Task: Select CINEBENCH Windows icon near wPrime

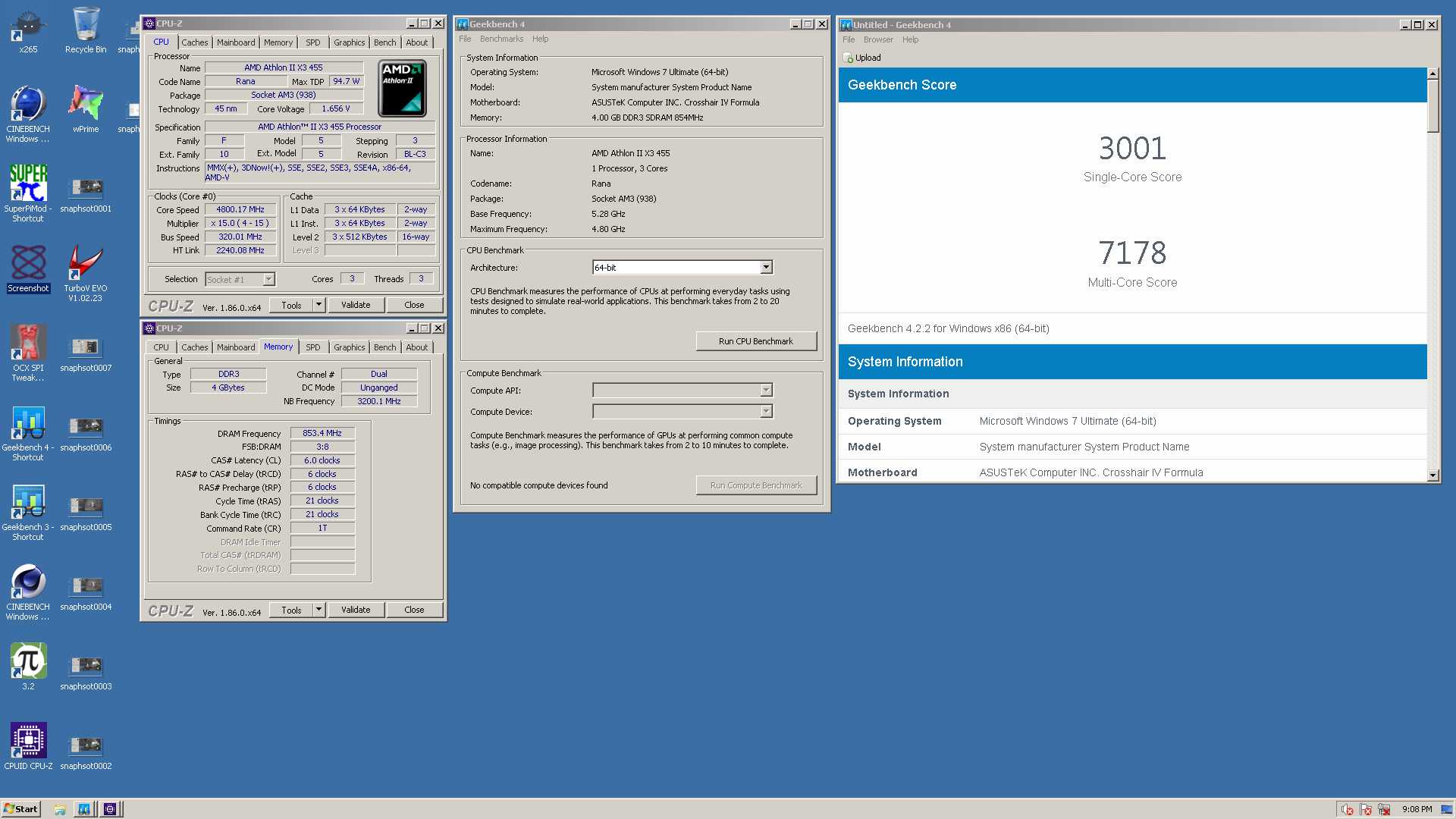Action: pyautogui.click(x=28, y=114)
